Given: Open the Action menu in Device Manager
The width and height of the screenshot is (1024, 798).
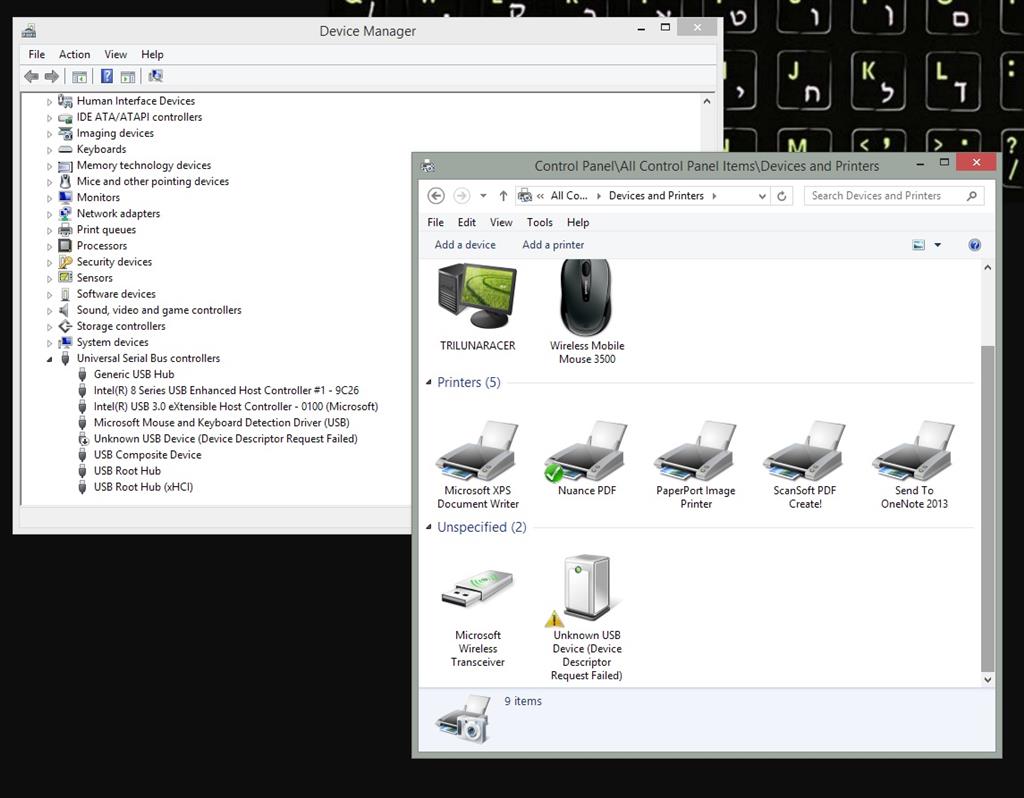Looking at the screenshot, I should [x=74, y=54].
